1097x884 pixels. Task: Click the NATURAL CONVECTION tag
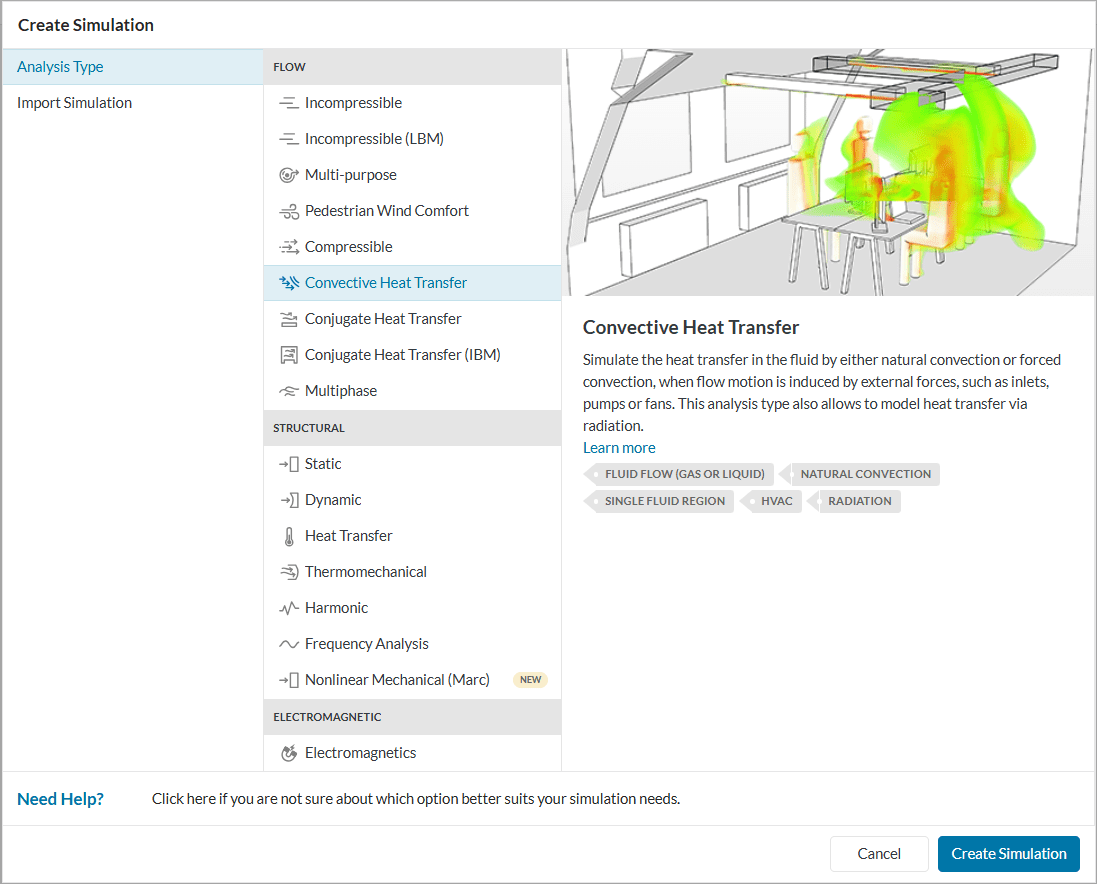pyautogui.click(x=865, y=474)
